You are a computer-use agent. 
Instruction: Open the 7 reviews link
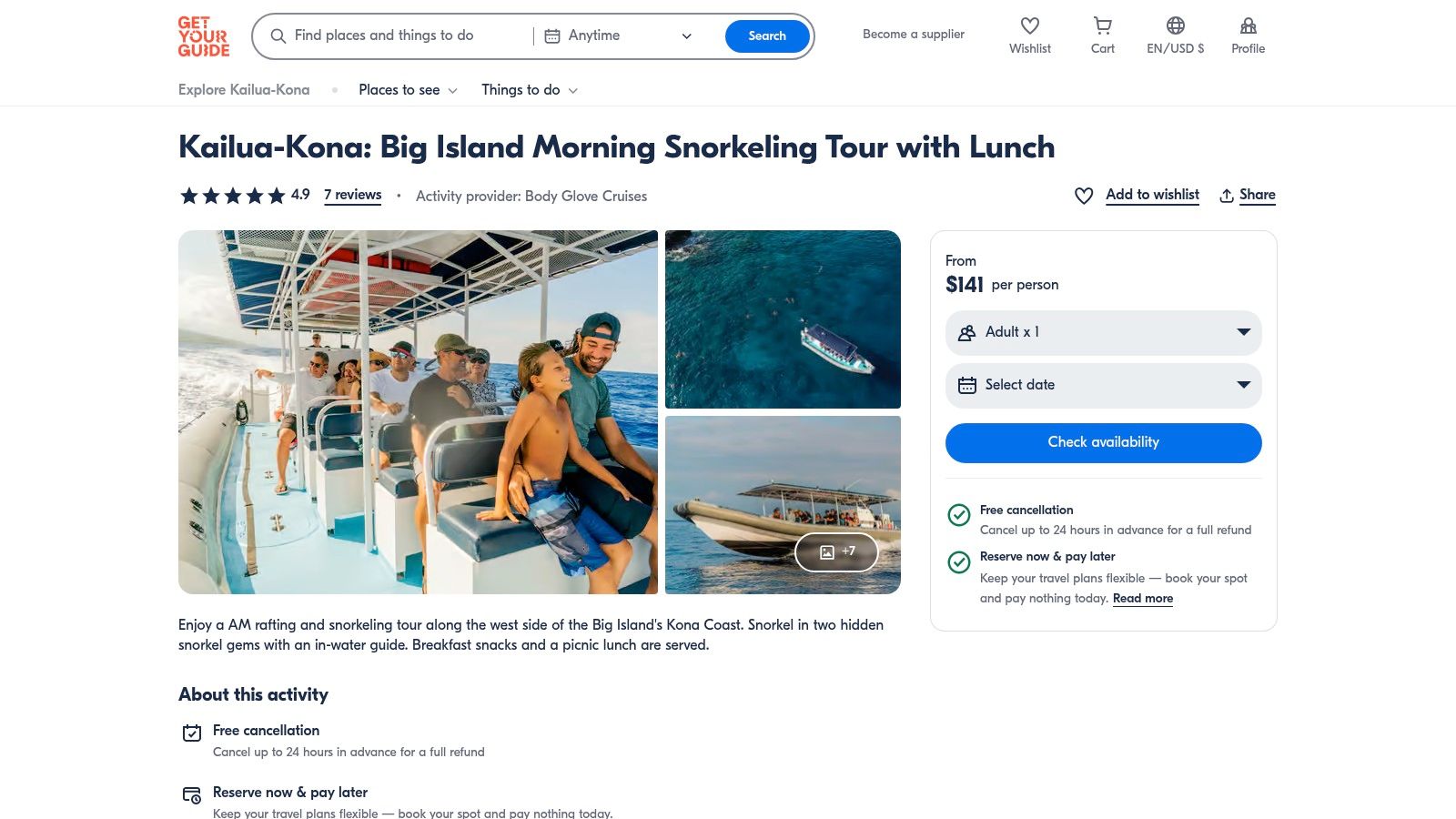click(352, 195)
